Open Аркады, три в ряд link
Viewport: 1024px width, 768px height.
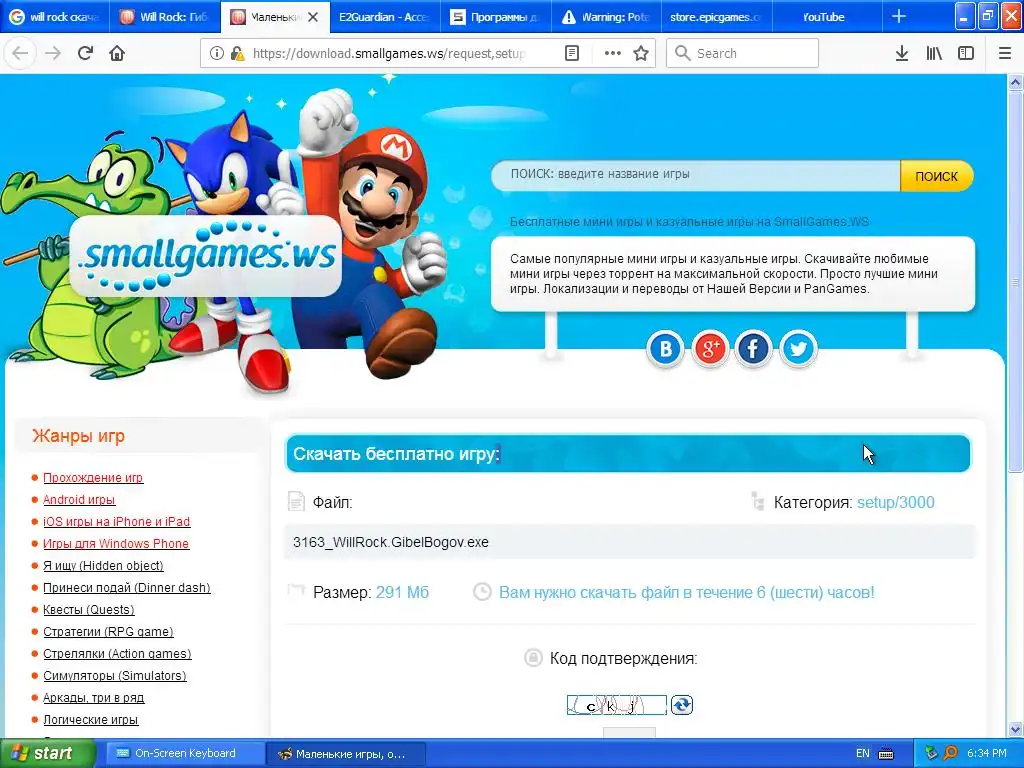[x=93, y=697]
